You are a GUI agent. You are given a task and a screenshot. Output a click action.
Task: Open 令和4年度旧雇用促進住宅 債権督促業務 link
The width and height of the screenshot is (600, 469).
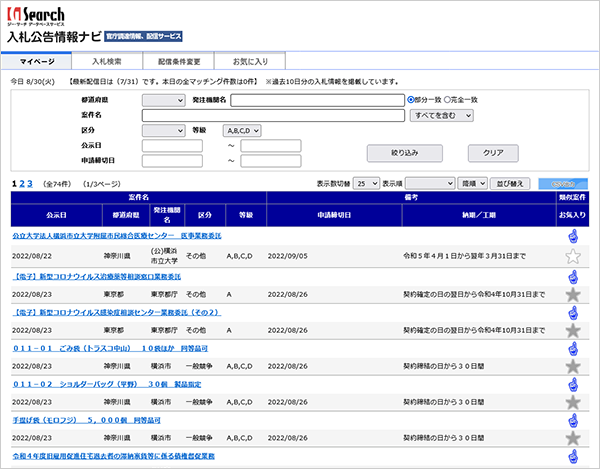tap(114, 456)
